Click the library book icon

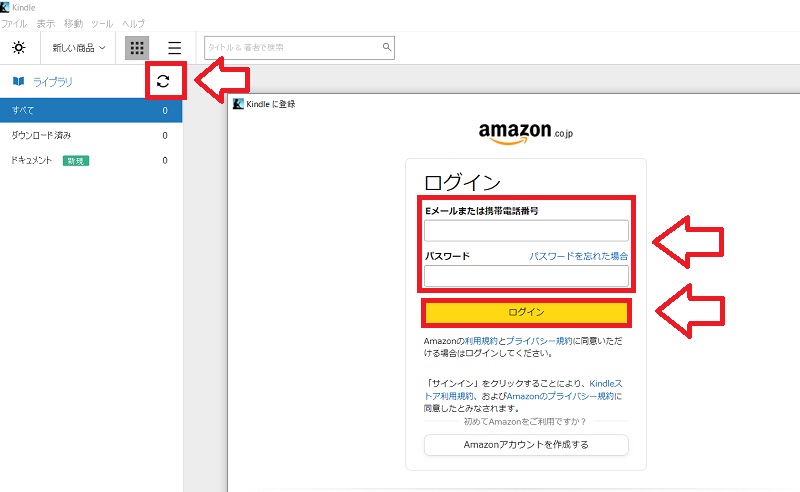[x=18, y=81]
